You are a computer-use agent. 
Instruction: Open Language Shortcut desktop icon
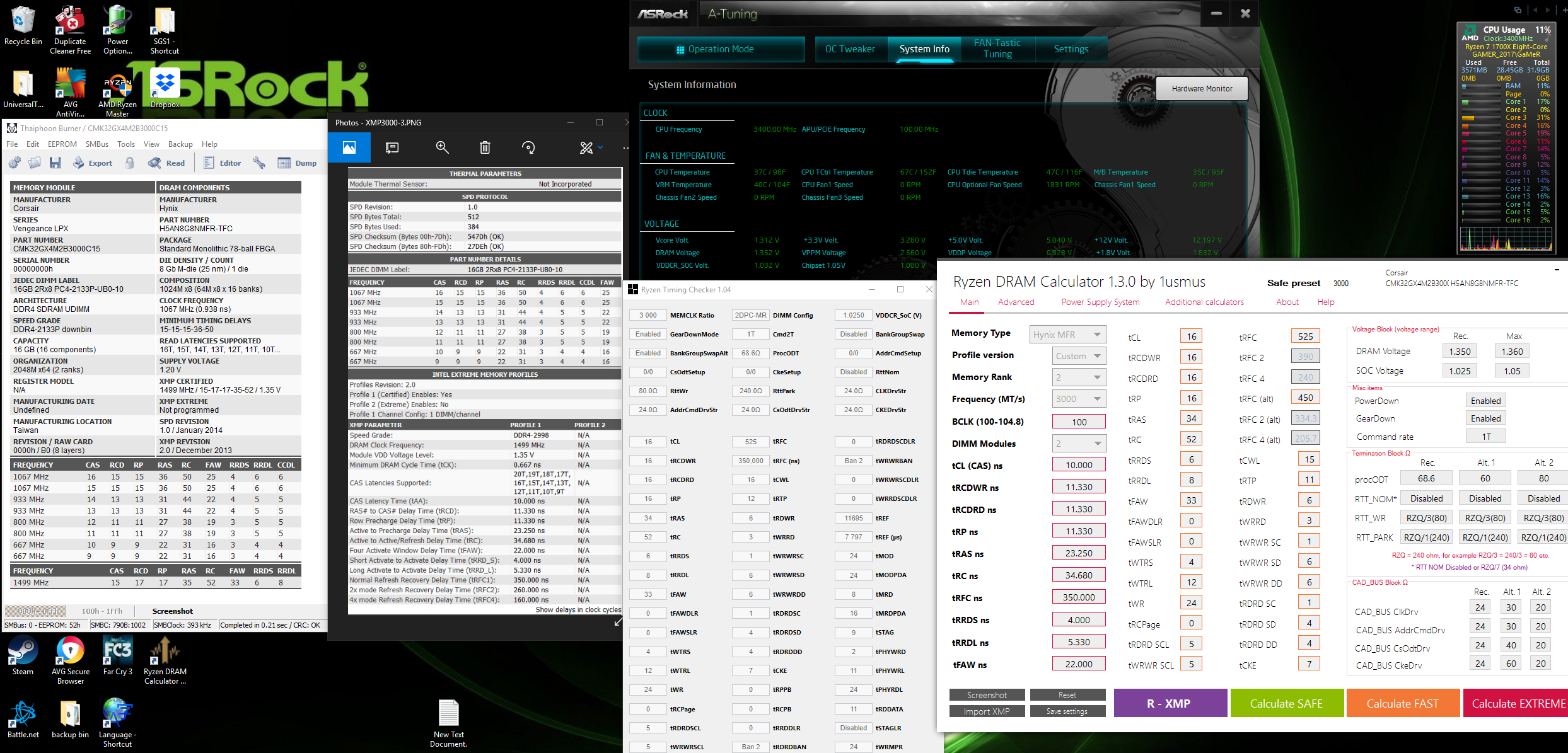(x=118, y=723)
